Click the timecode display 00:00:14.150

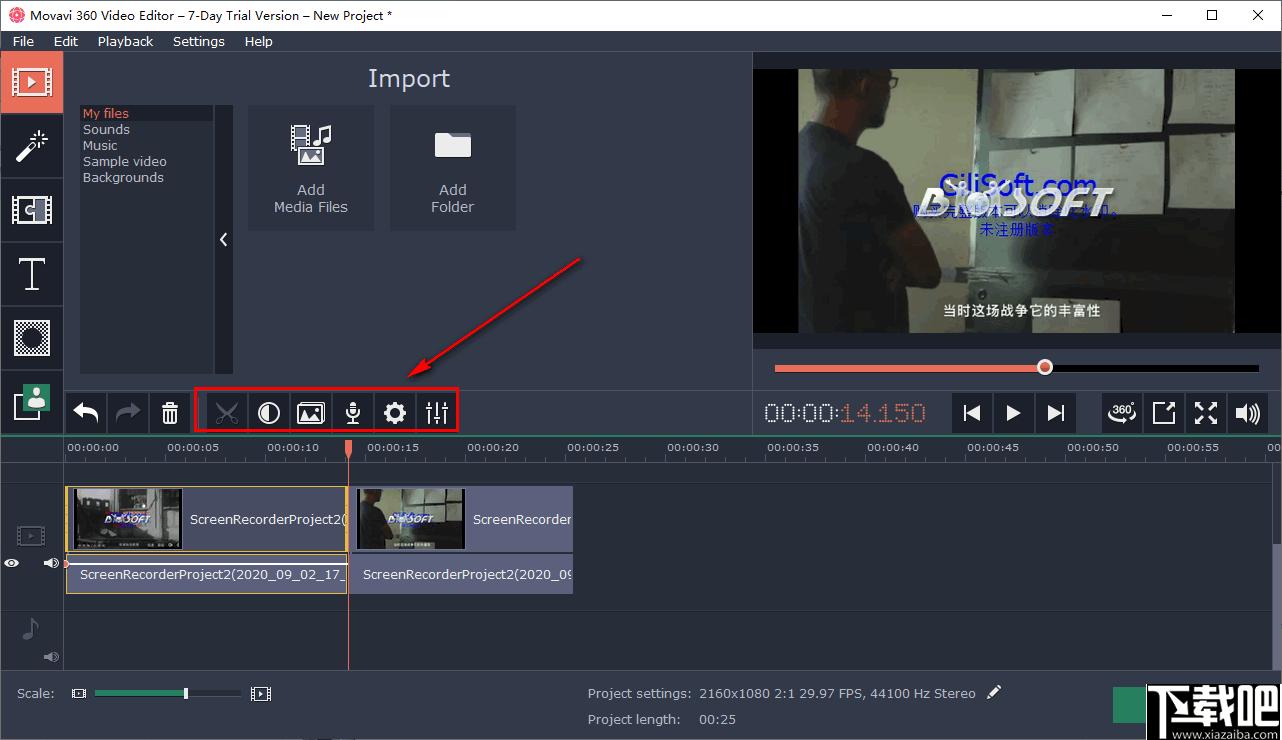(x=845, y=412)
